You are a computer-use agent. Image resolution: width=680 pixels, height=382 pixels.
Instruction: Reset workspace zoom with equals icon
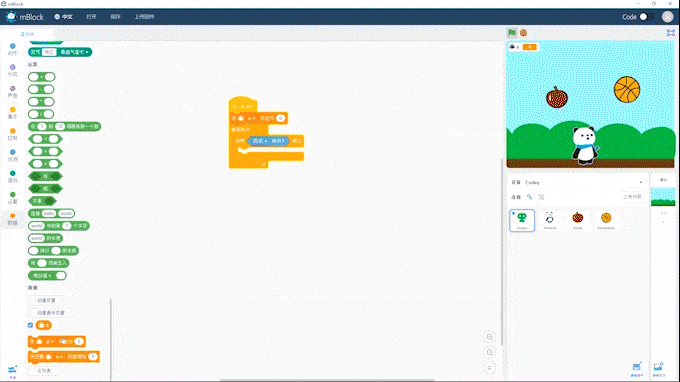(490, 368)
